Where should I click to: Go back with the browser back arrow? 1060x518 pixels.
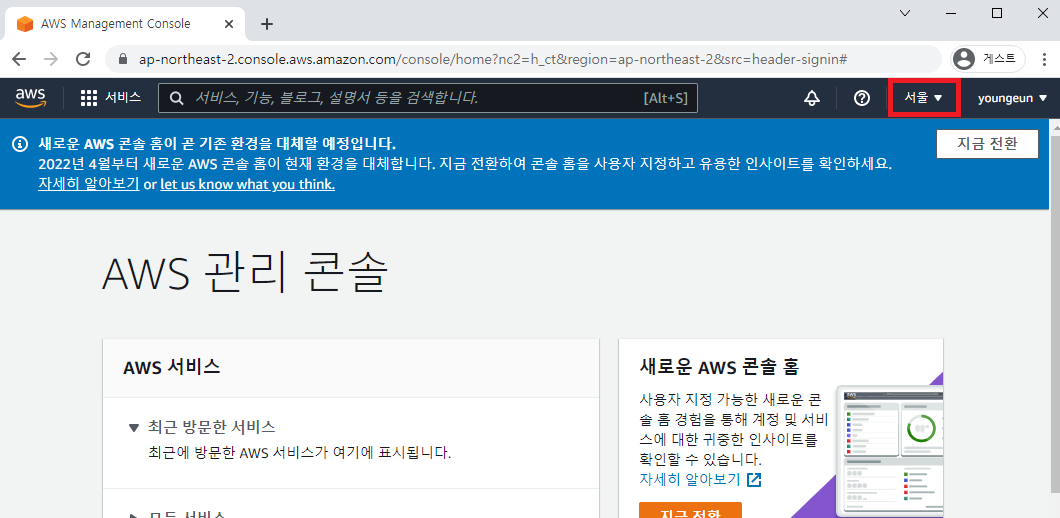click(19, 59)
